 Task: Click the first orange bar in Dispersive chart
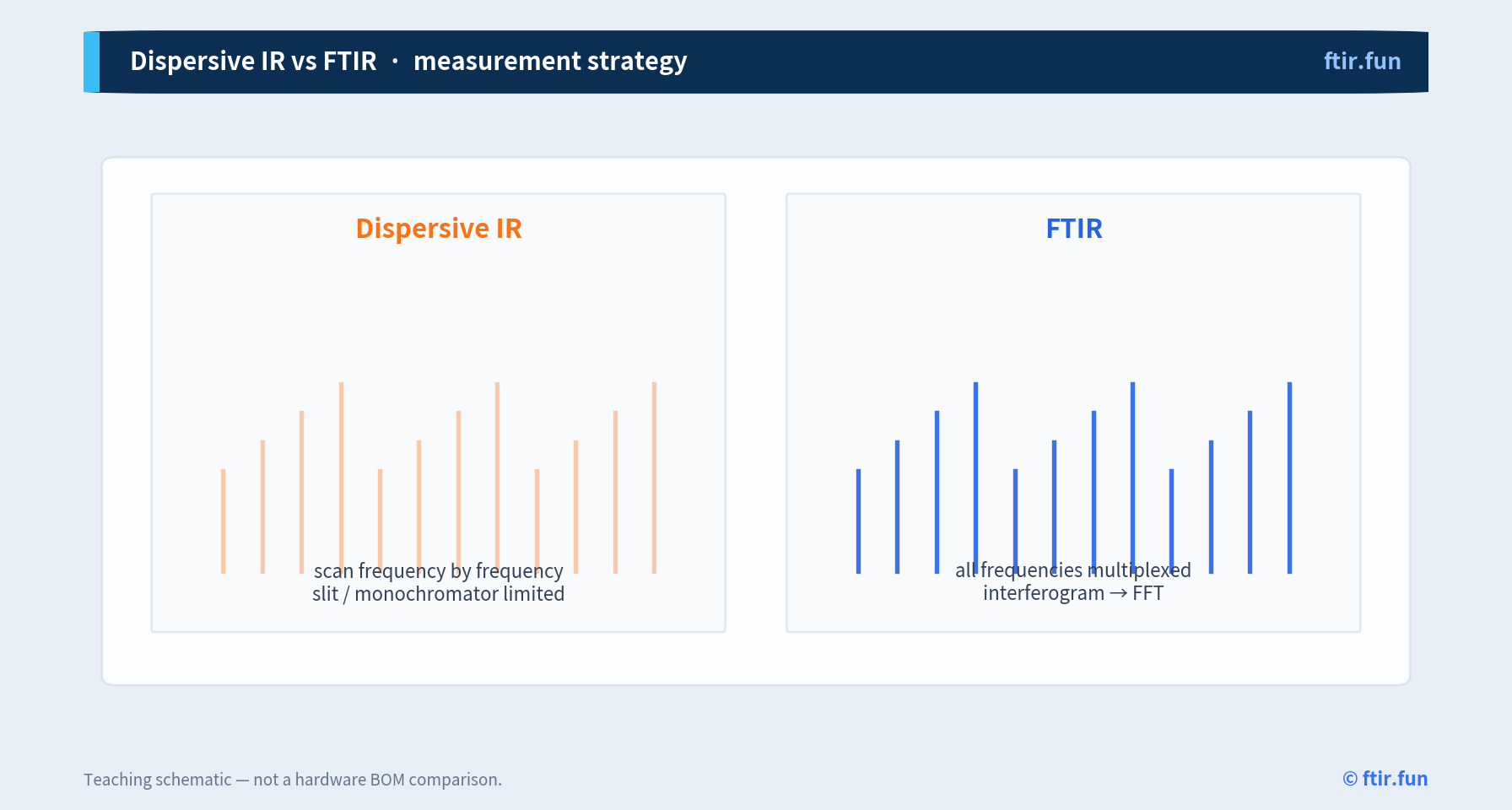point(223,521)
